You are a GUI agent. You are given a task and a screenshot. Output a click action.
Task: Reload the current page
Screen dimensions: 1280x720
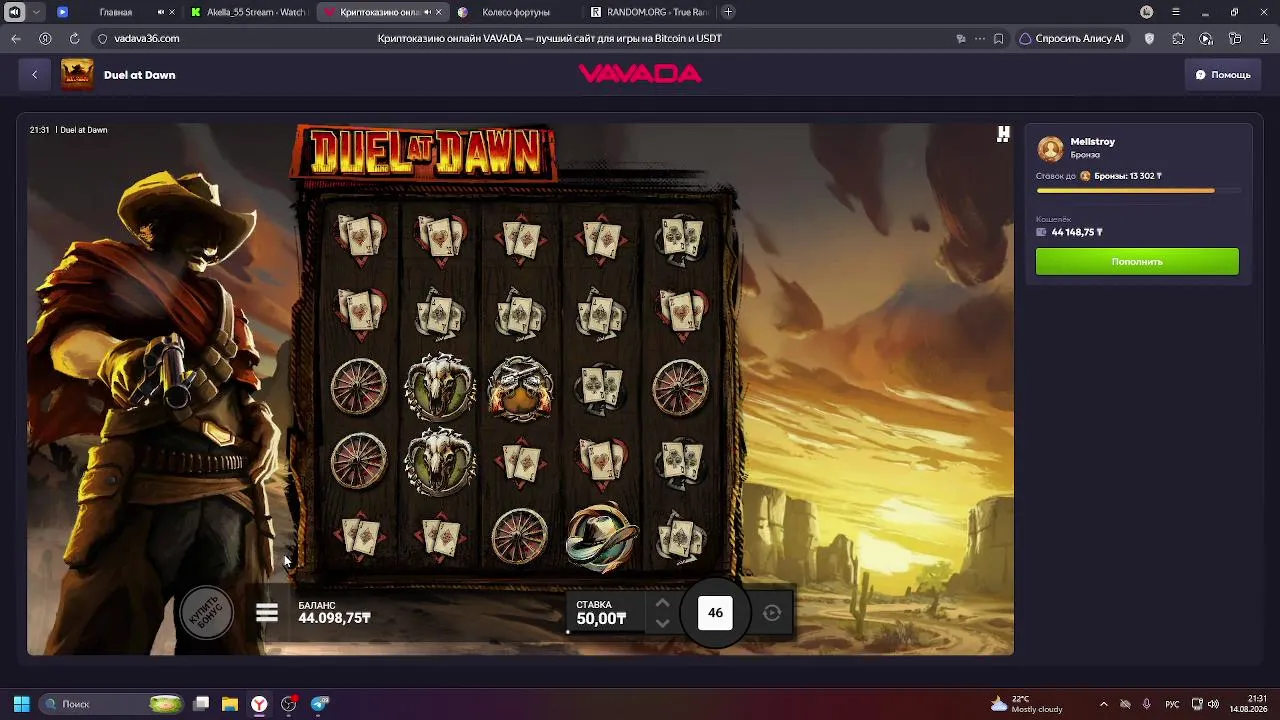point(74,39)
